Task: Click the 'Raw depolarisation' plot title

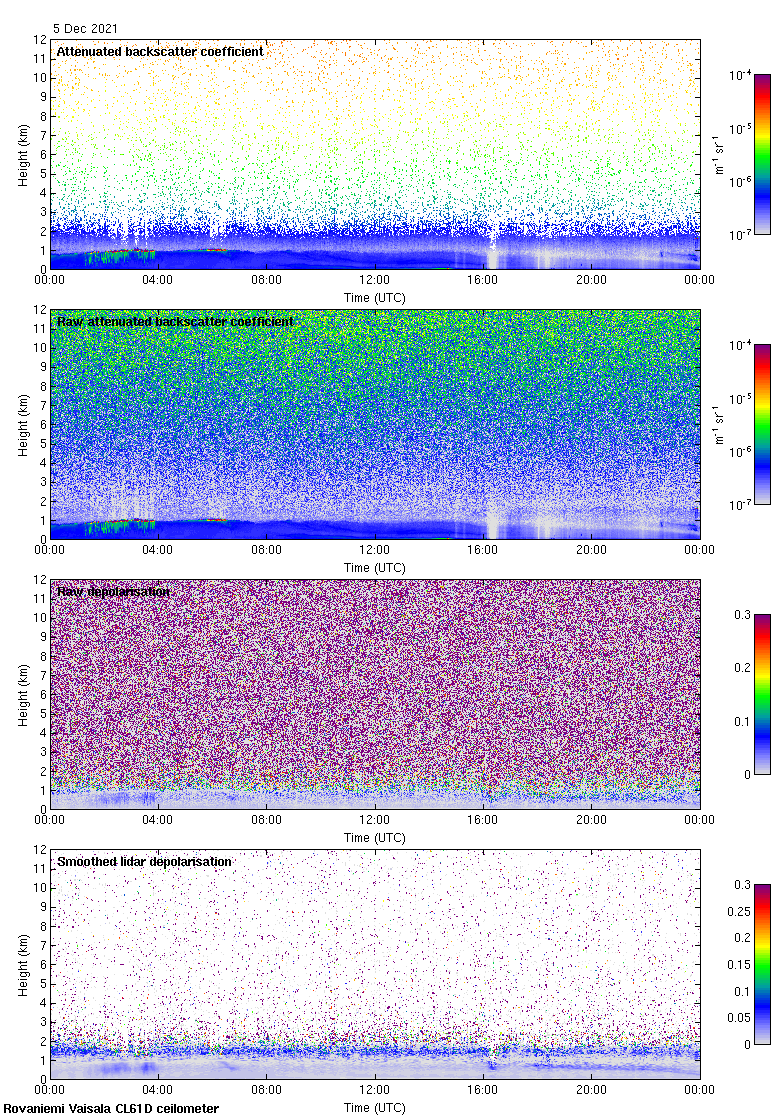Action: (x=114, y=591)
